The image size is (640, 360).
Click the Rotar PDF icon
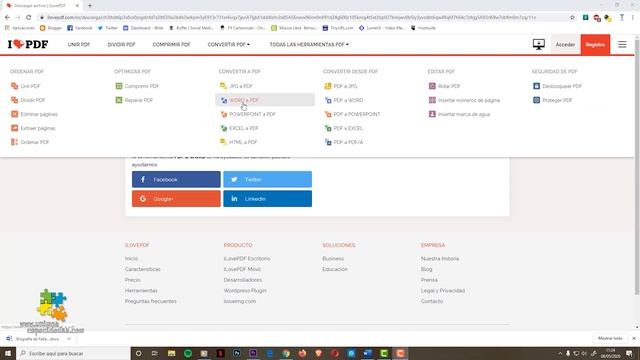pos(432,86)
